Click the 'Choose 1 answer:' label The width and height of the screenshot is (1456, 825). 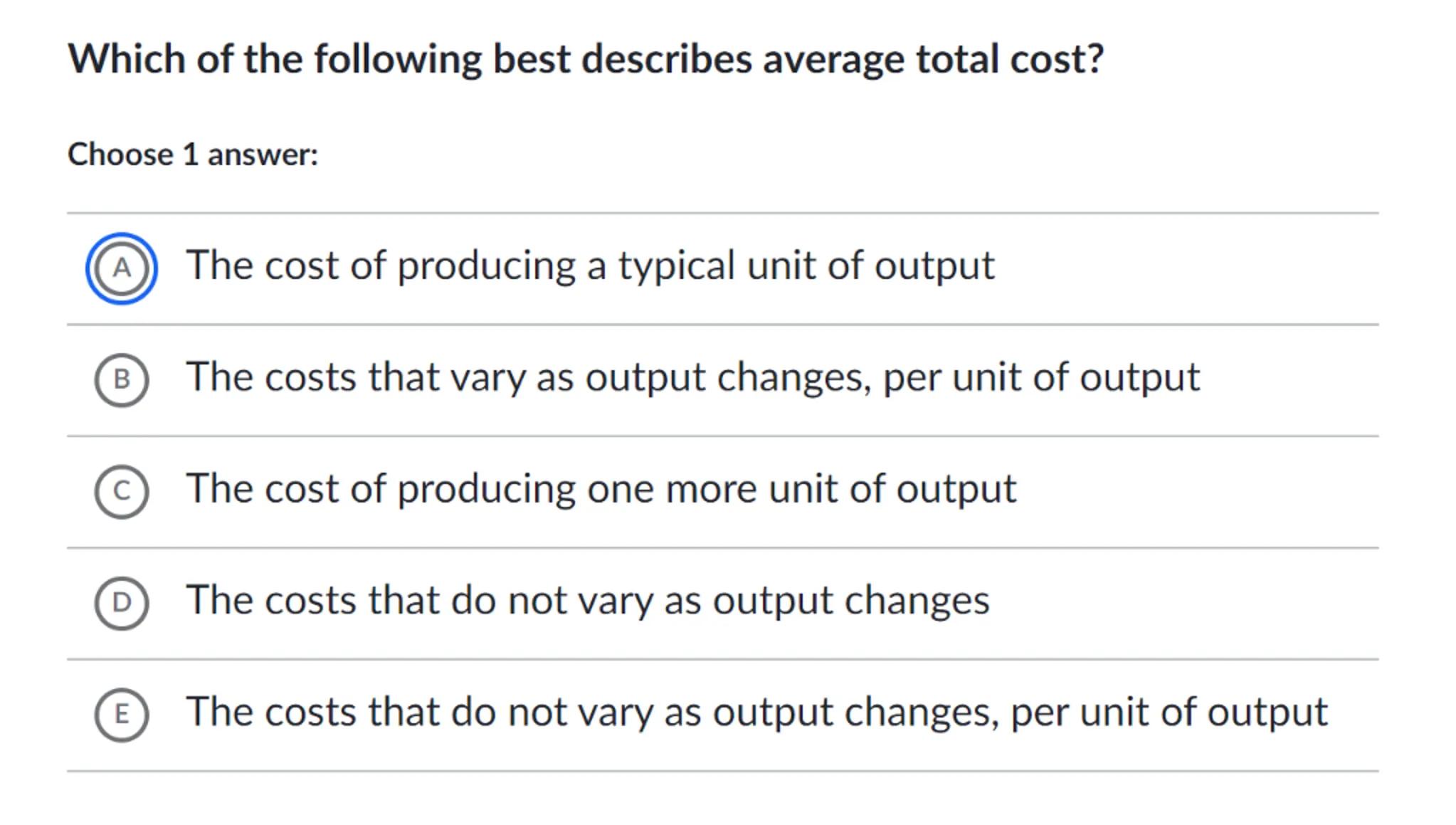(x=193, y=154)
